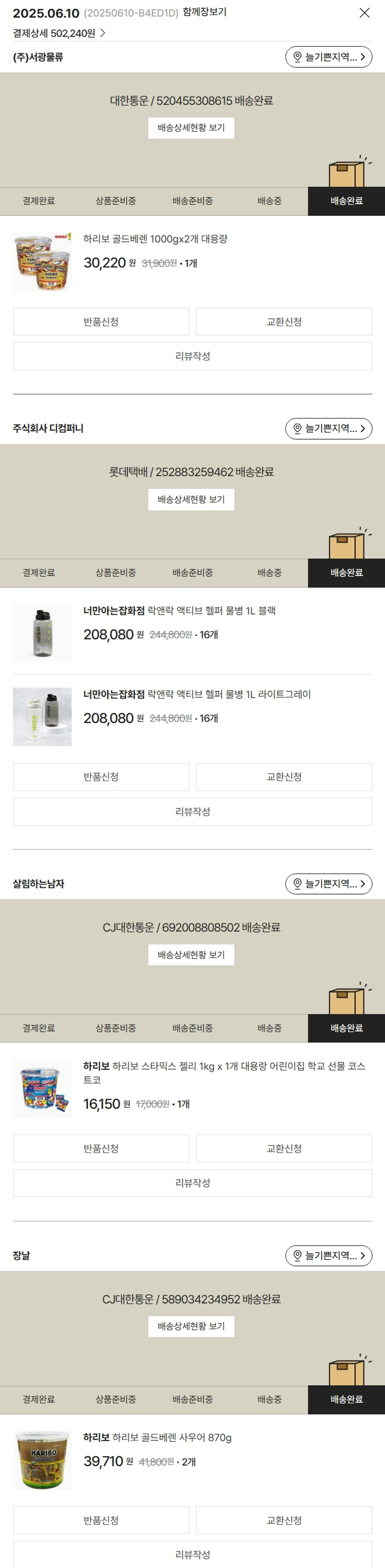Open 하리보 골드베렌 1000g product thumbnail
The width and height of the screenshot is (385, 1568).
click(42, 261)
